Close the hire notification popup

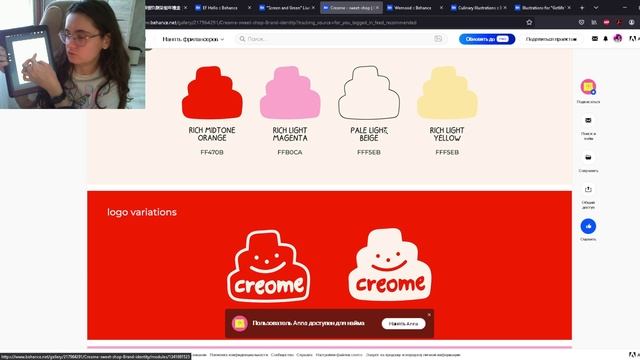429,315
